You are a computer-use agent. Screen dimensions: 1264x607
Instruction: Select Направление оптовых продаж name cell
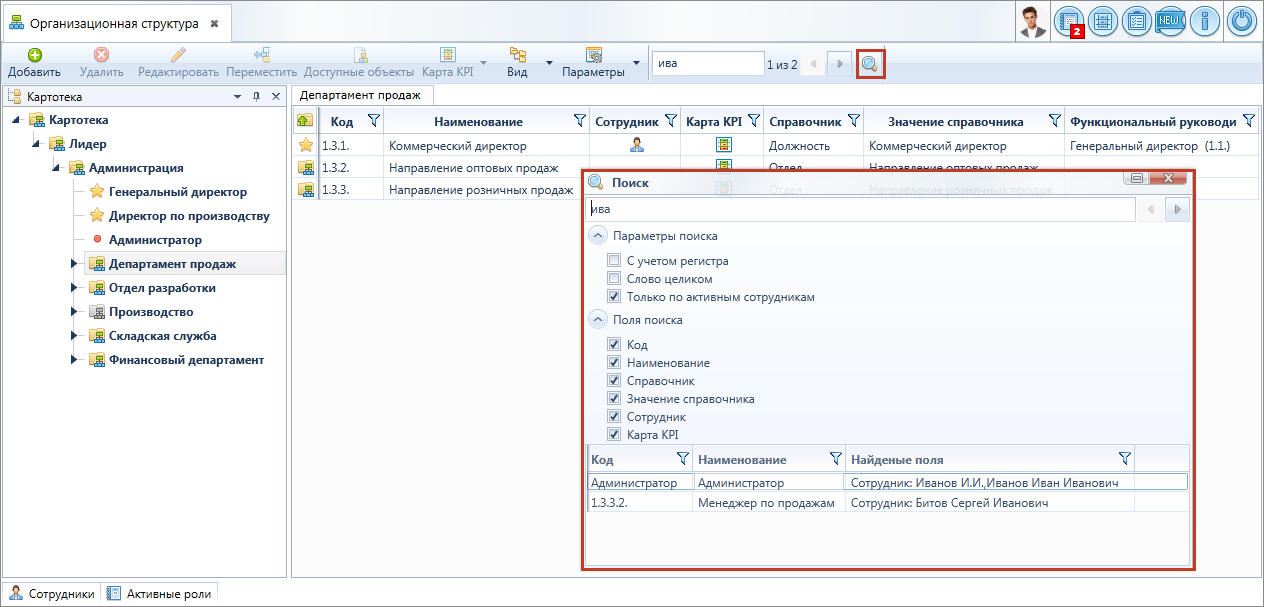click(487, 168)
